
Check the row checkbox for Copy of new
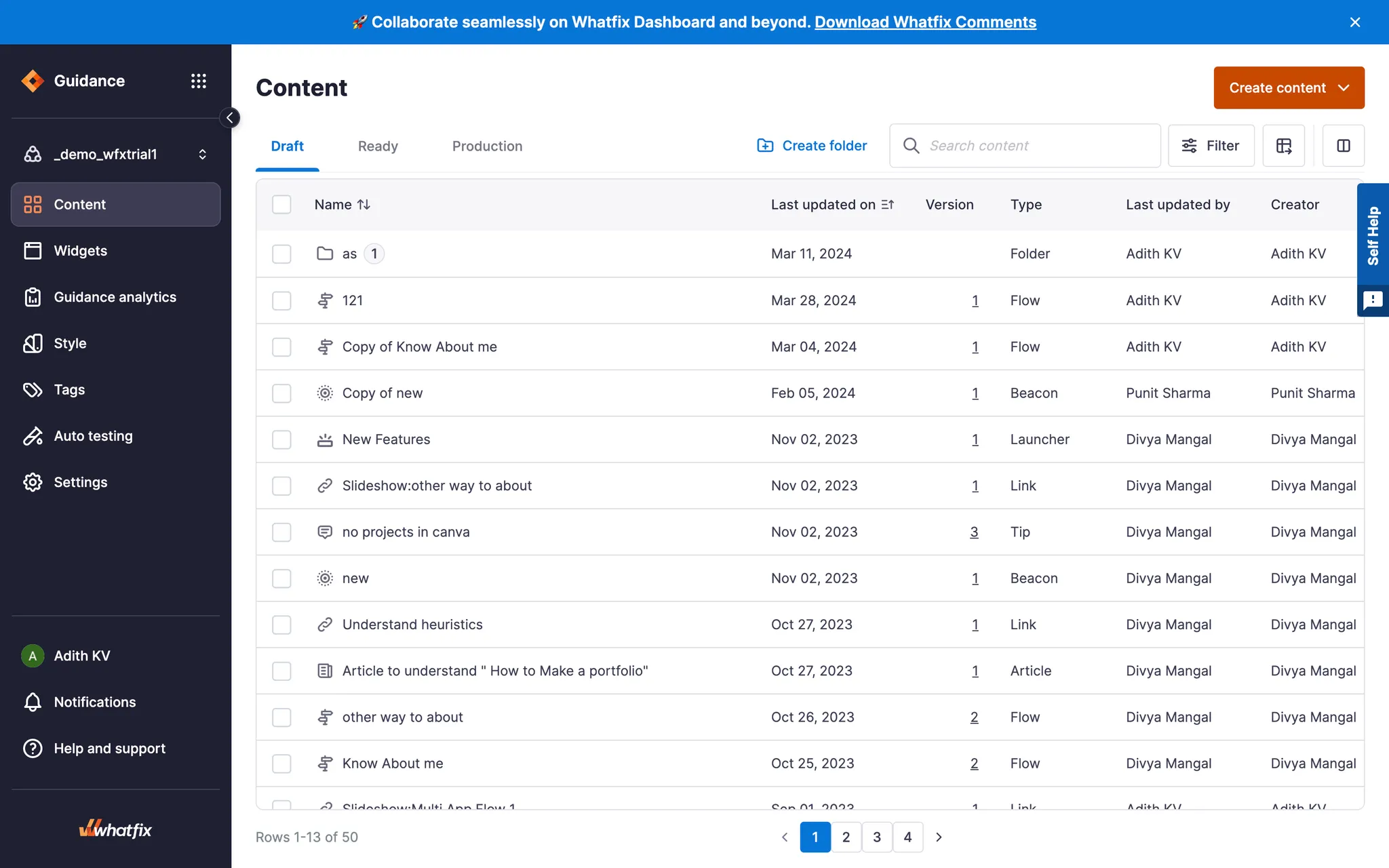pyautogui.click(x=282, y=393)
